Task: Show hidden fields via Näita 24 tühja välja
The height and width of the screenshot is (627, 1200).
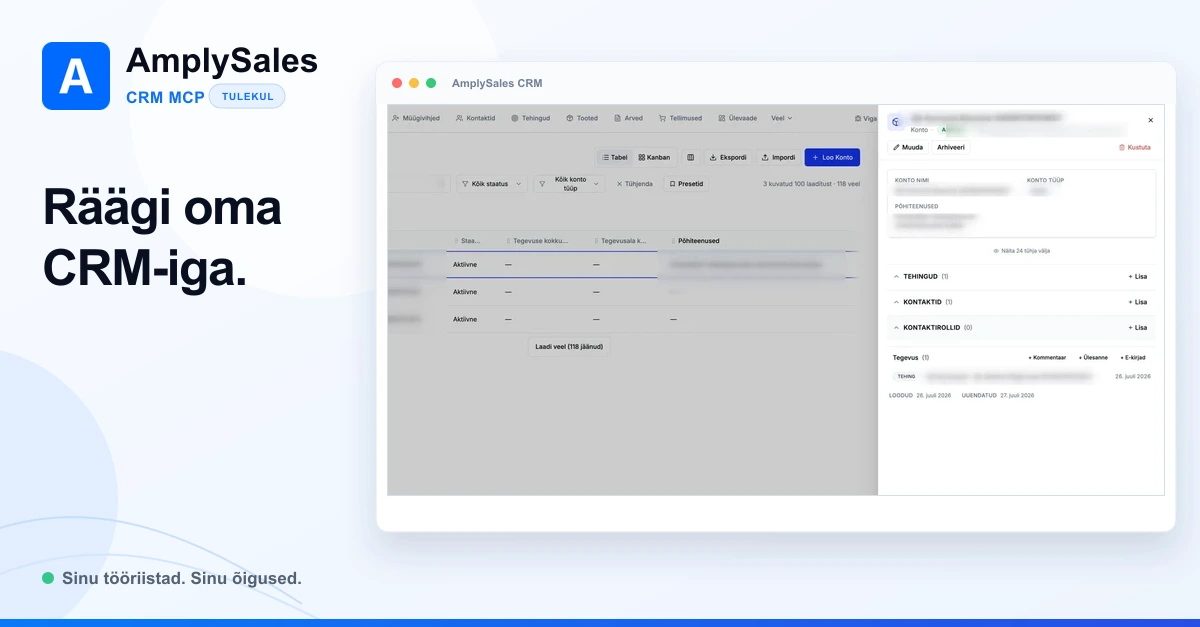Action: 1021,250
